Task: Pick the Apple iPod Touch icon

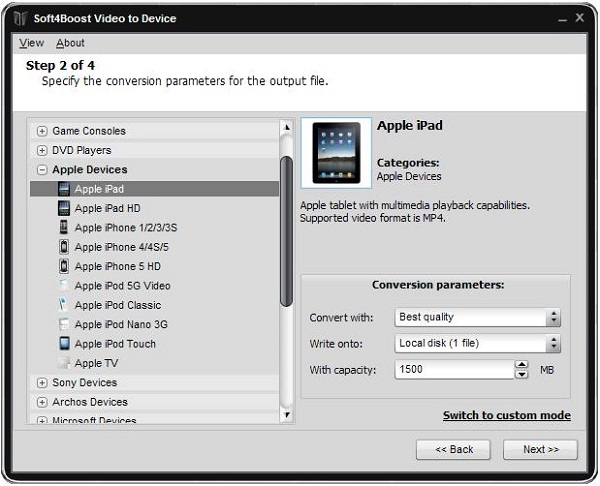Action: click(x=65, y=344)
